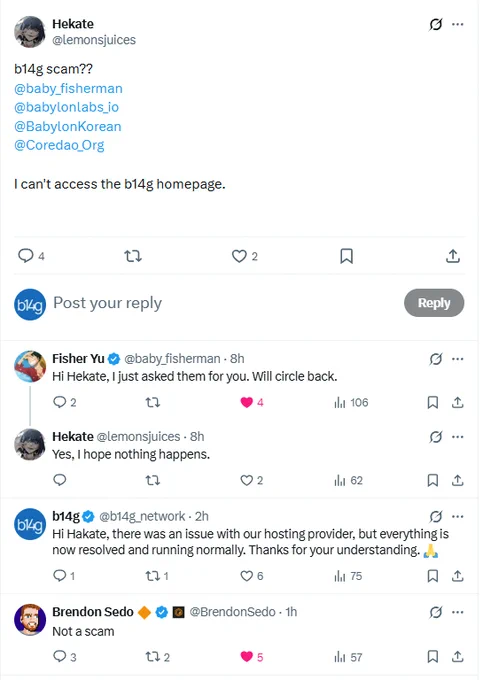Image resolution: width=483 pixels, height=680 pixels.
Task: Open more options on b14g's reply
Action: click(x=457, y=517)
